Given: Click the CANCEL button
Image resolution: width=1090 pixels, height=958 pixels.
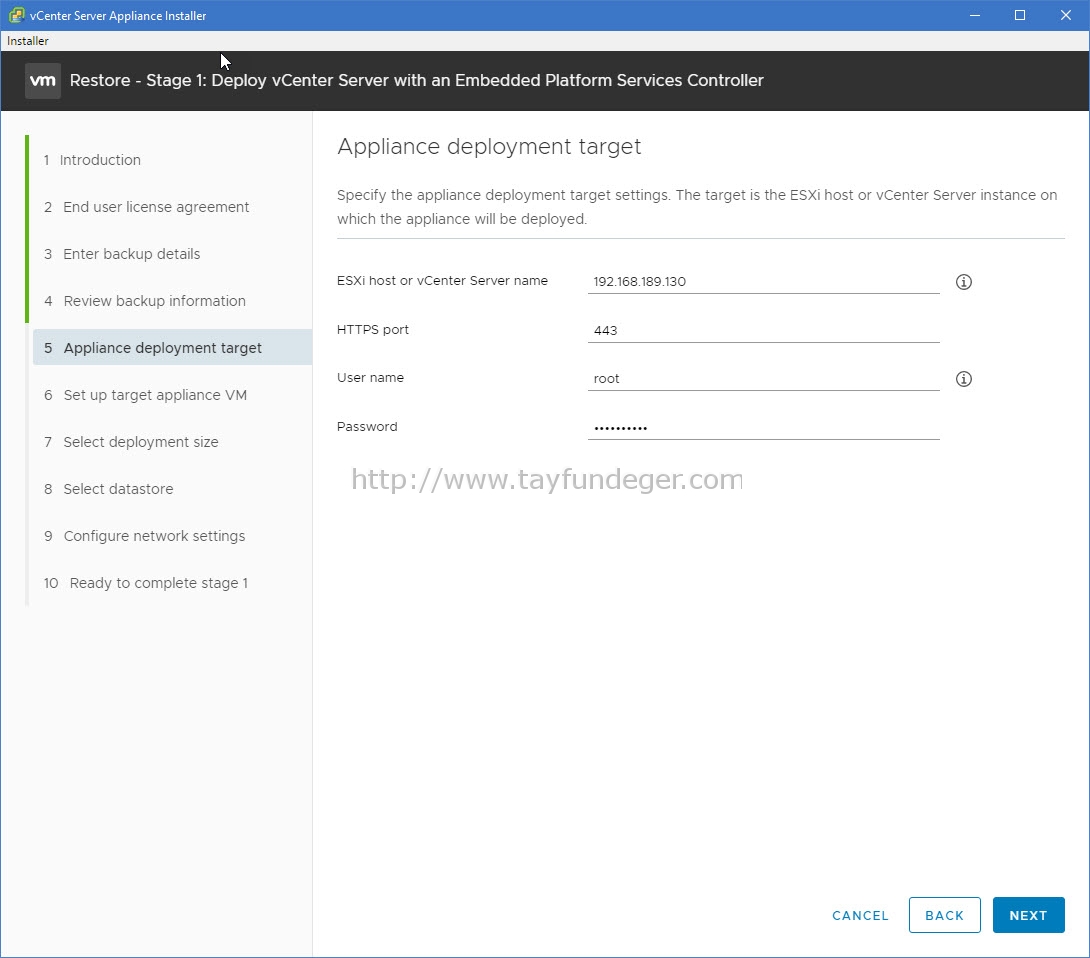Looking at the screenshot, I should point(860,916).
